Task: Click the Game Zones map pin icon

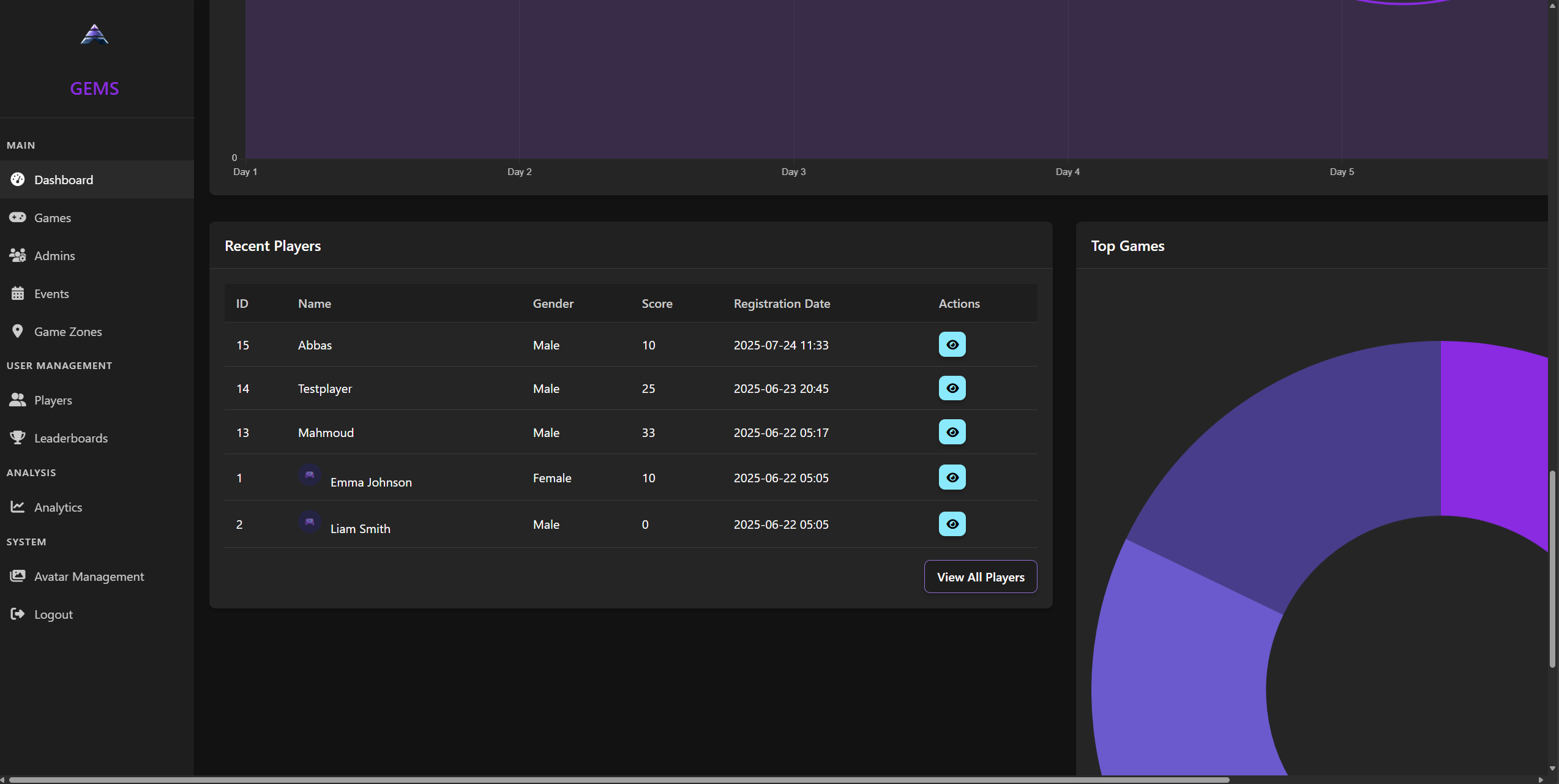Action: 18,331
